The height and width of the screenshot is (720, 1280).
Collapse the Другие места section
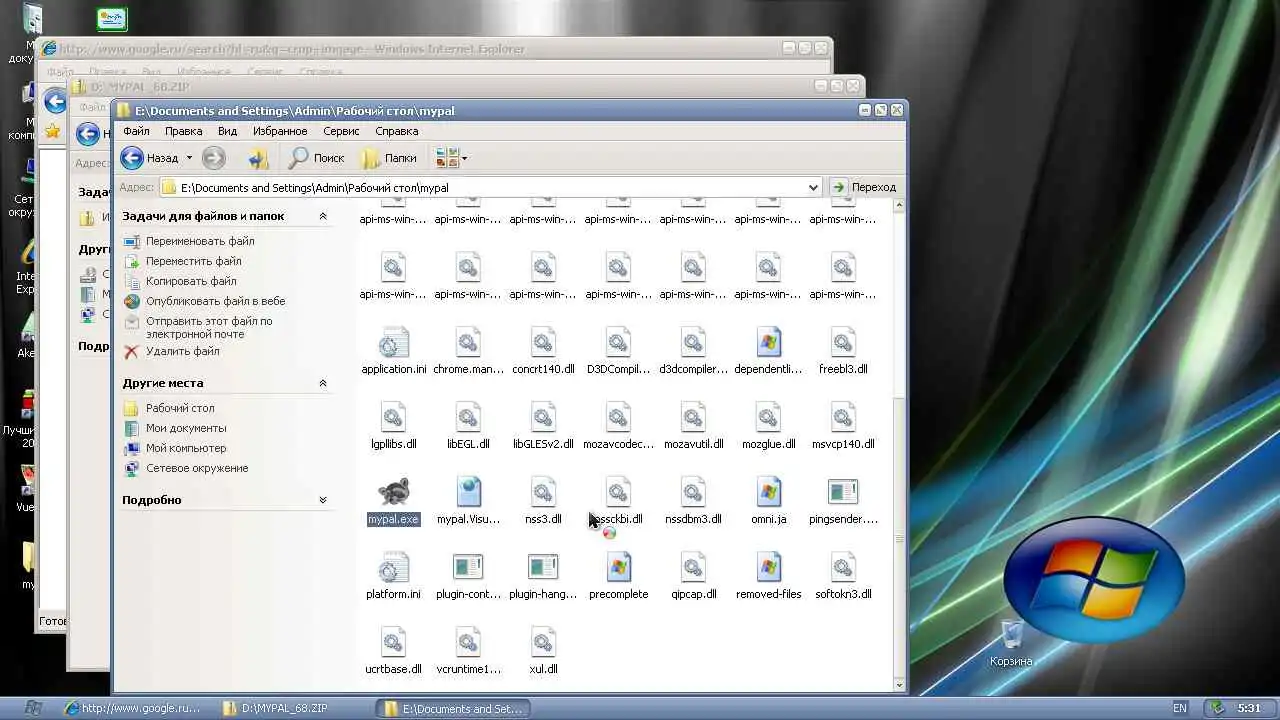[322, 383]
